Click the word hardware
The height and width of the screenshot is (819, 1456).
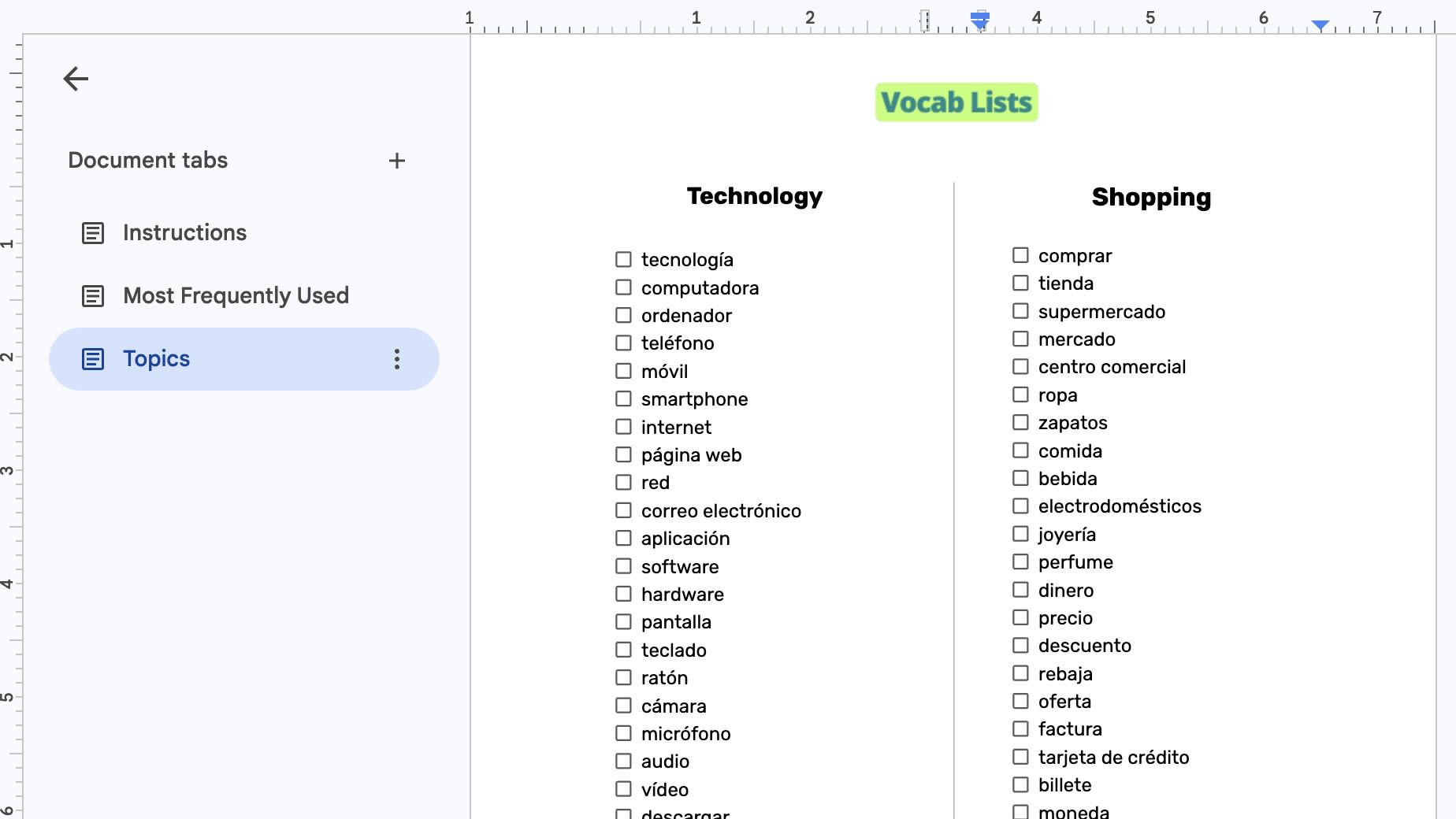tap(682, 595)
